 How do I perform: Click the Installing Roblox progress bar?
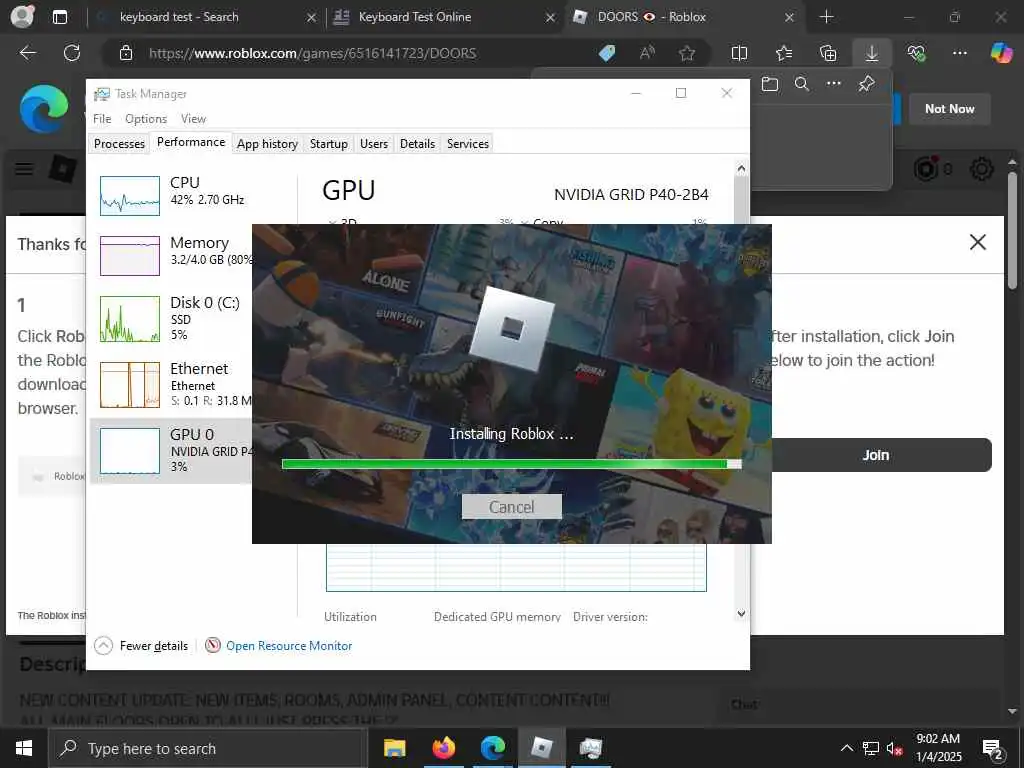tap(511, 464)
